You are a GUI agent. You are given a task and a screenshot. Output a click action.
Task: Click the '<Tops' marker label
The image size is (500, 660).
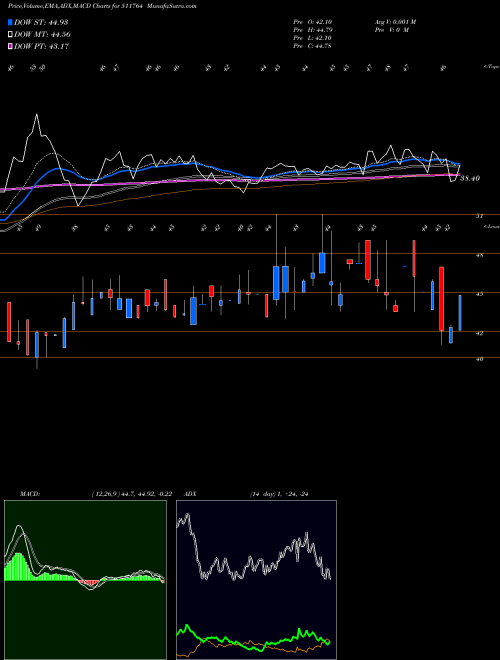click(491, 67)
